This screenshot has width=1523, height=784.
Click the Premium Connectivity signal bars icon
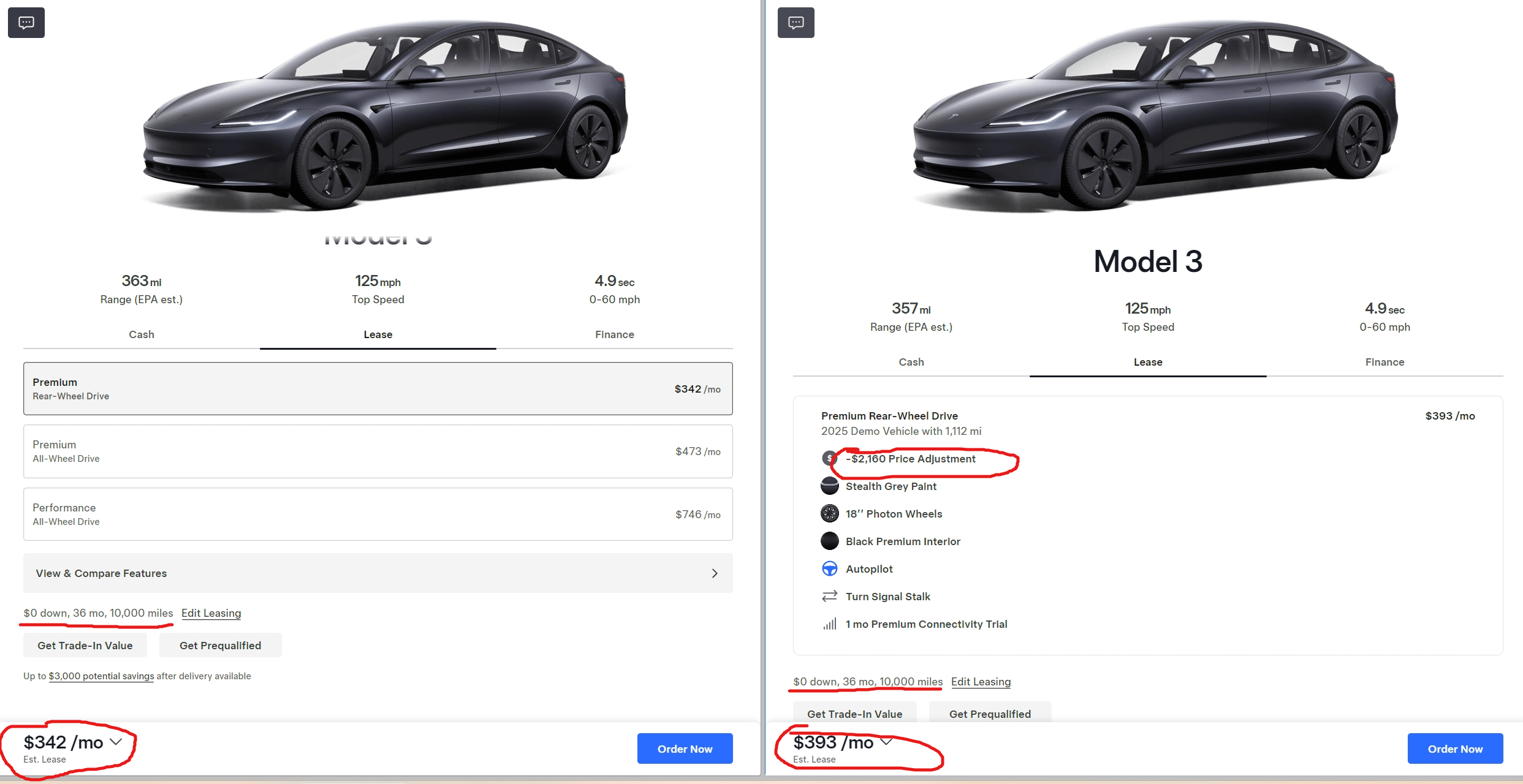click(x=829, y=624)
